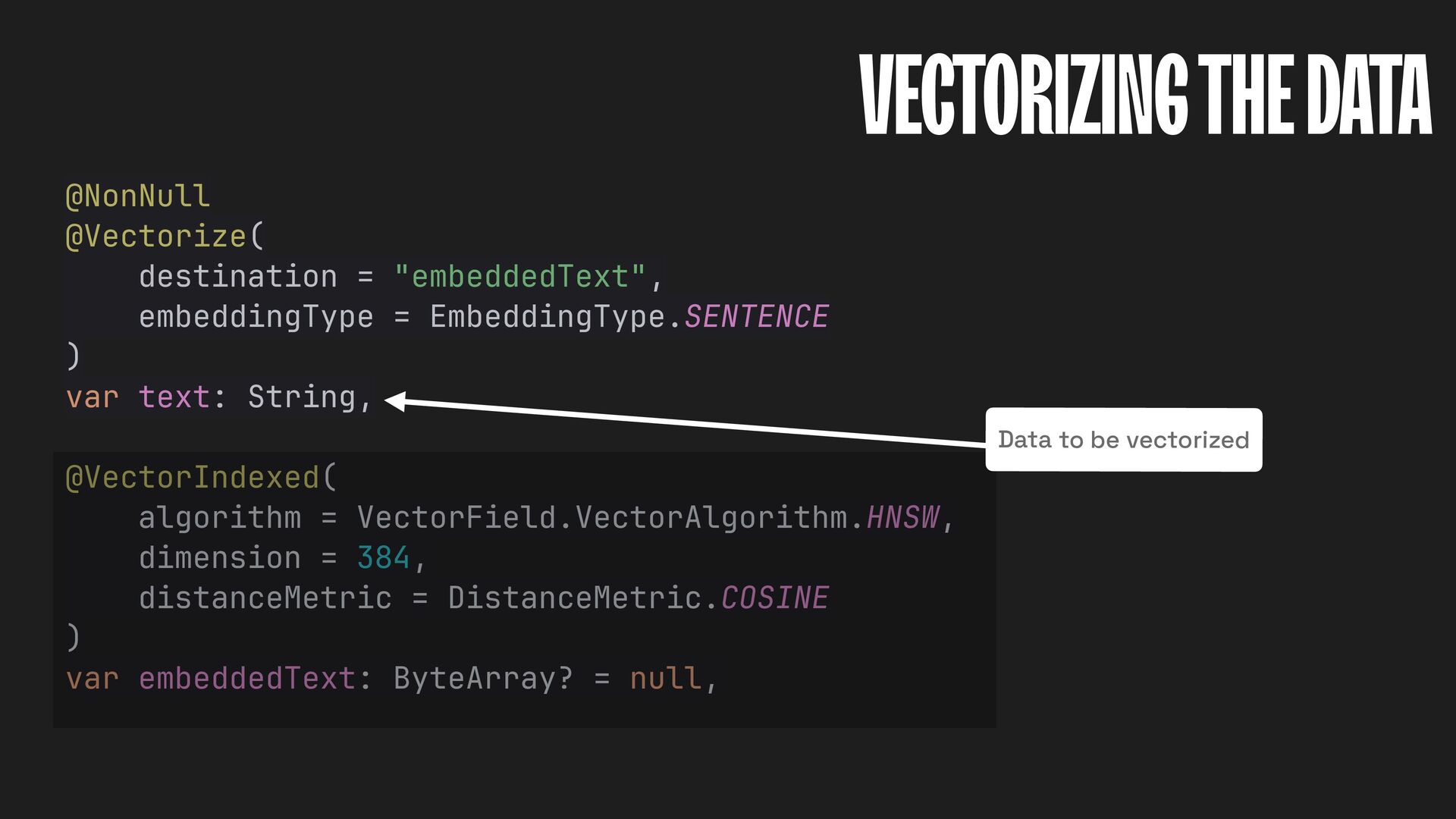Click the null default value

[x=665, y=679]
